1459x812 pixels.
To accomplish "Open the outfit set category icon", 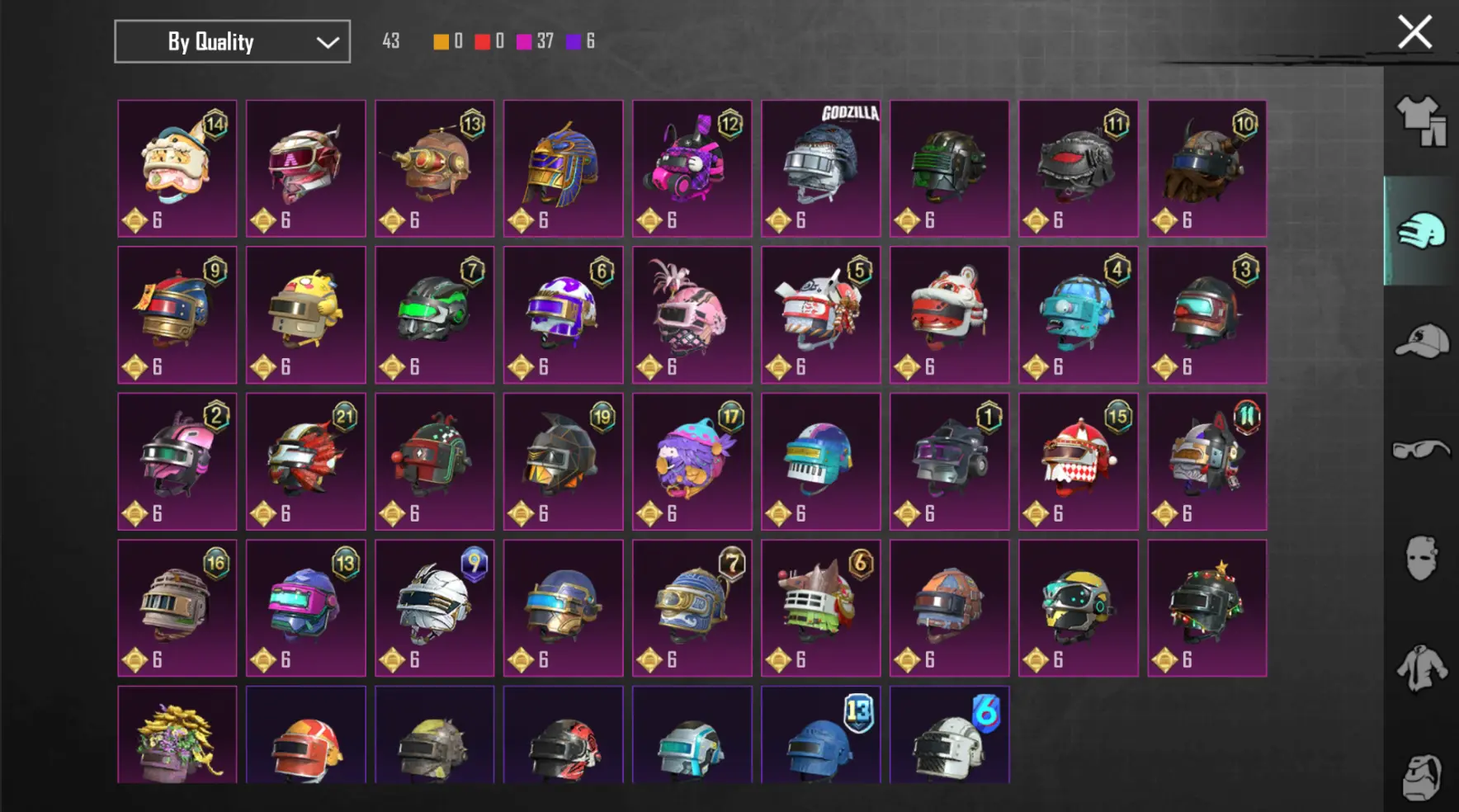I will pos(1421,120).
